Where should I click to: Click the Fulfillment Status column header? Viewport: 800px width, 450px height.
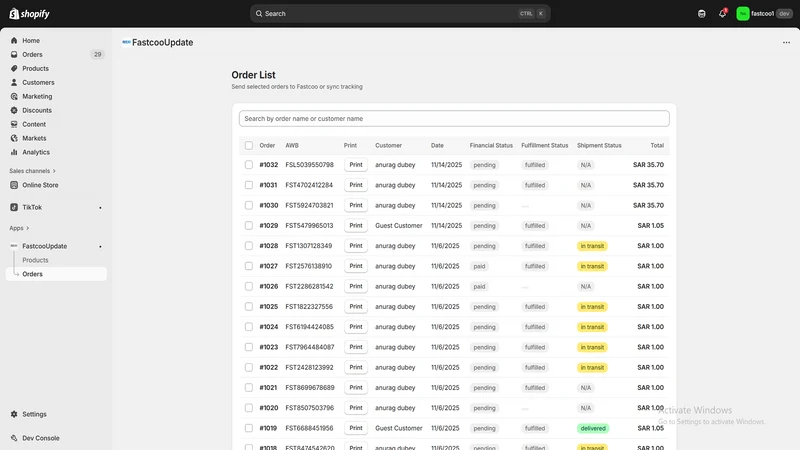(544, 145)
